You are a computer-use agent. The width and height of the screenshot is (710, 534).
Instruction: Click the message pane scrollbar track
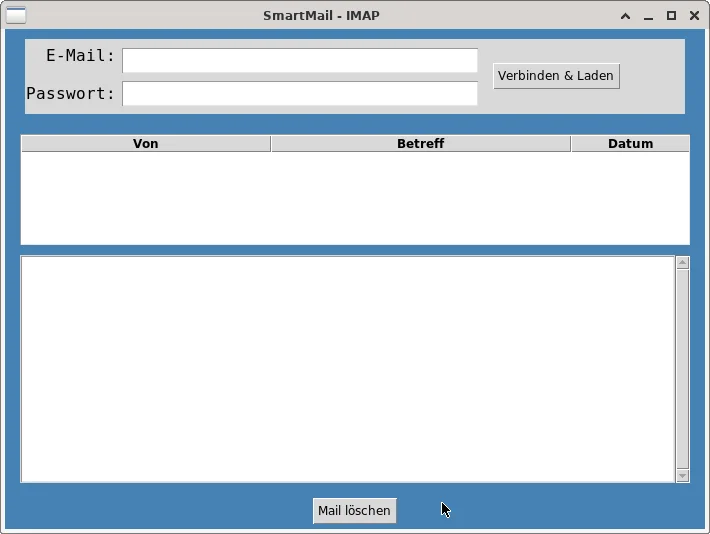(682, 369)
